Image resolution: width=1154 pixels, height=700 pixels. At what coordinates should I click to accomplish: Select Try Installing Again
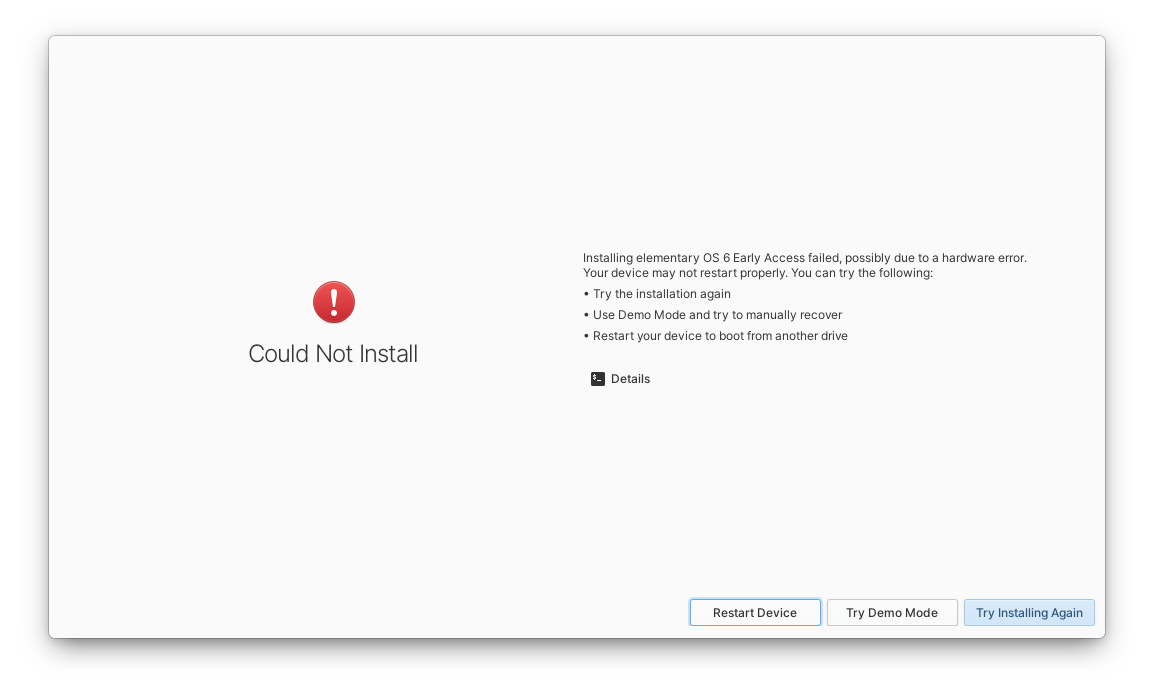(1029, 612)
